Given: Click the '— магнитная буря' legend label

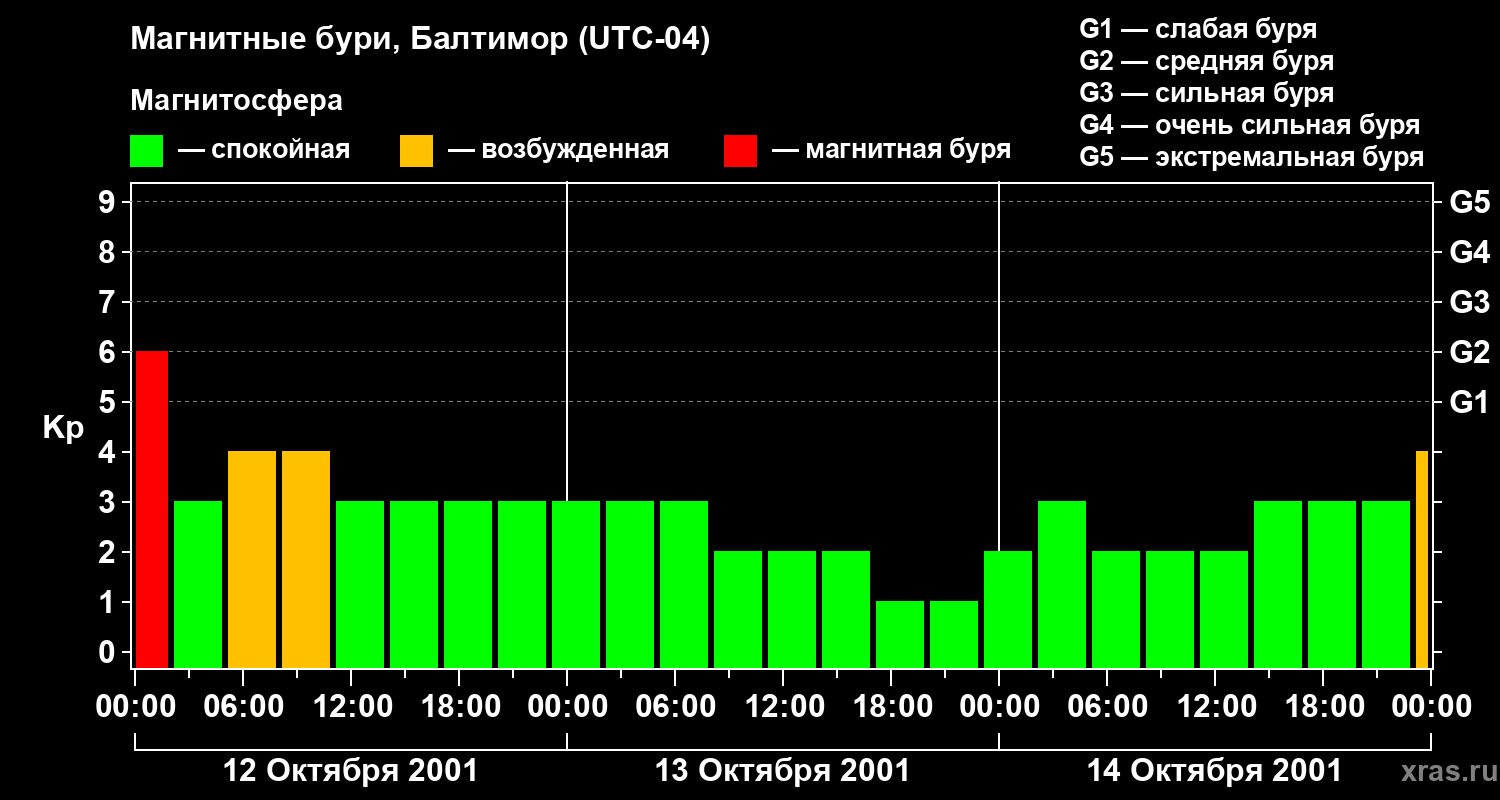Looking at the screenshot, I should tap(891, 151).
